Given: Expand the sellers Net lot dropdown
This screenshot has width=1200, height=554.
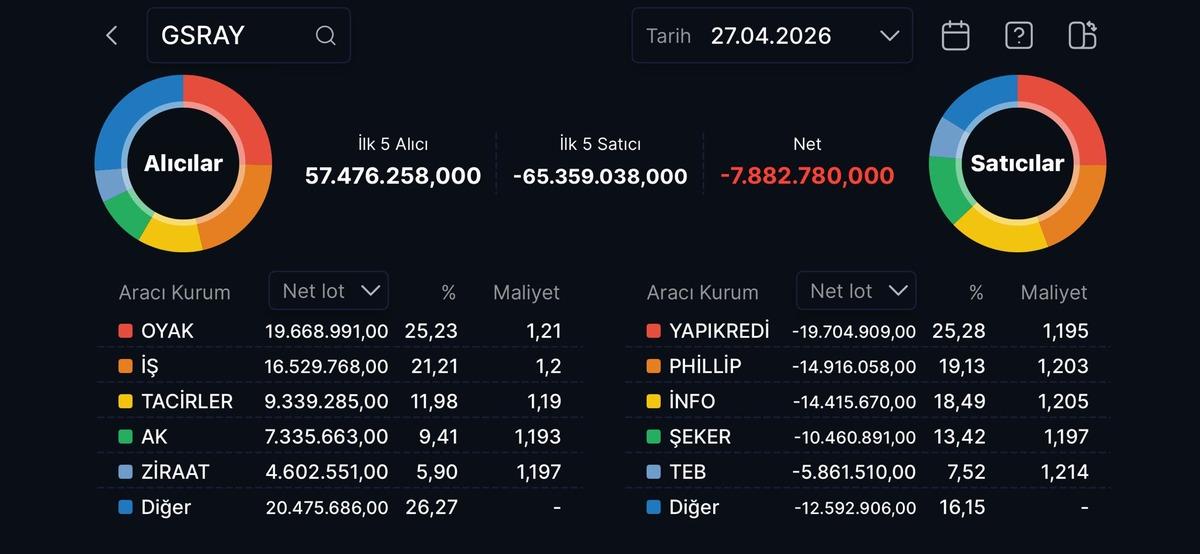Looking at the screenshot, I should pos(856,291).
